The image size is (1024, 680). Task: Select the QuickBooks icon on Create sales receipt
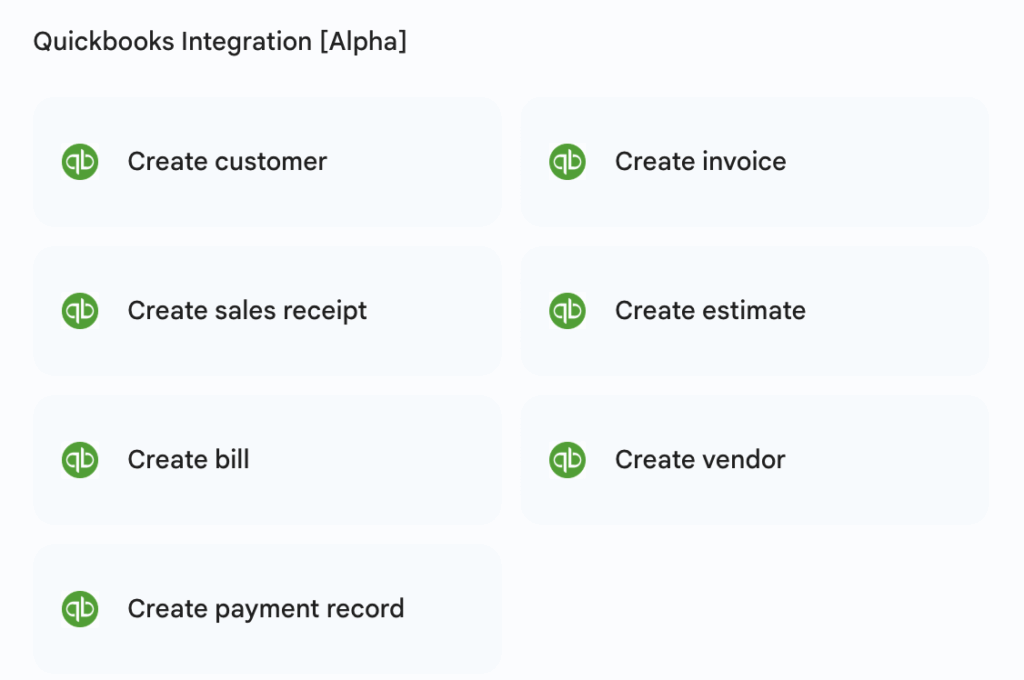click(80, 311)
